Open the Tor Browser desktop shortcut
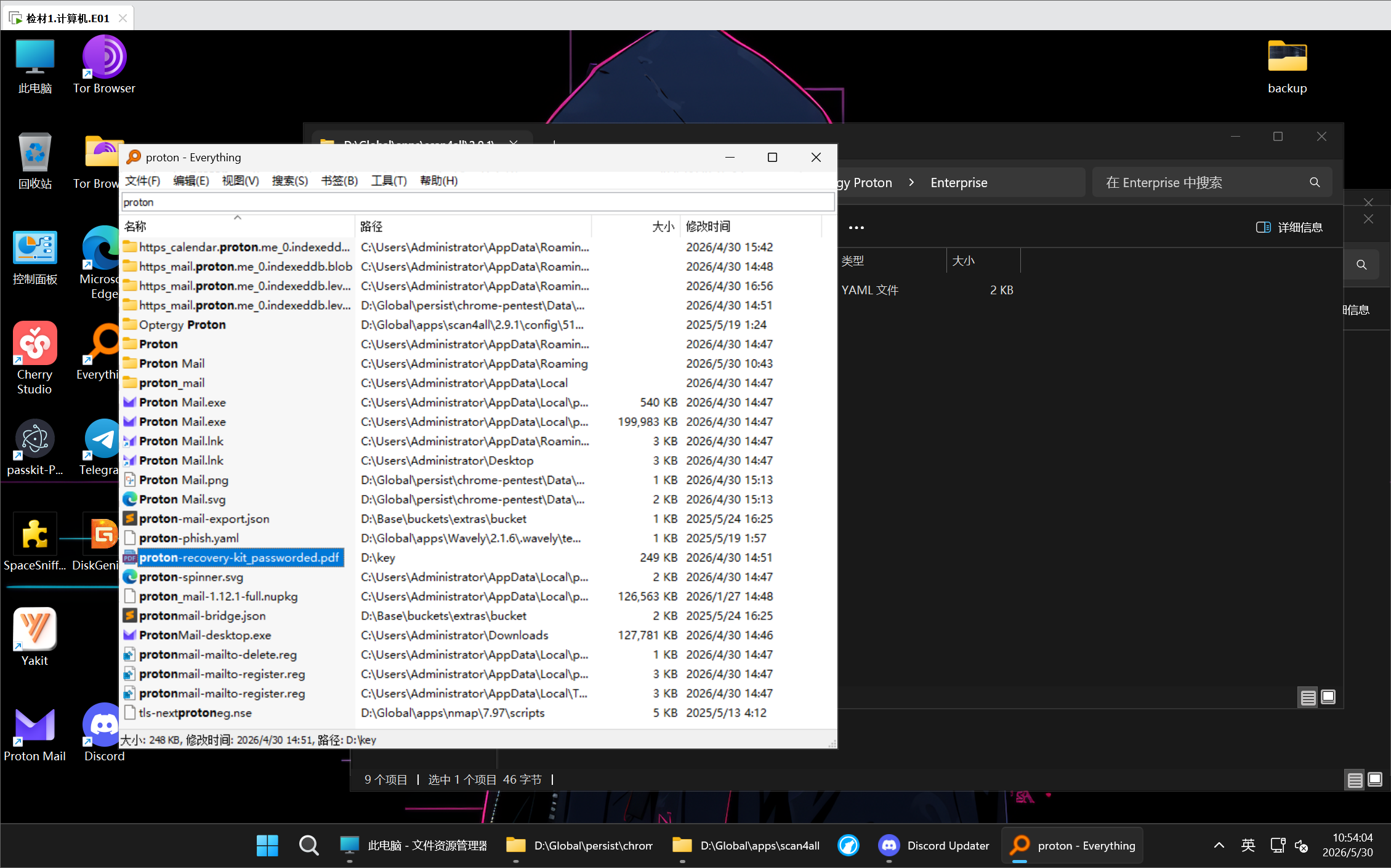The image size is (1391, 868). coord(104,65)
